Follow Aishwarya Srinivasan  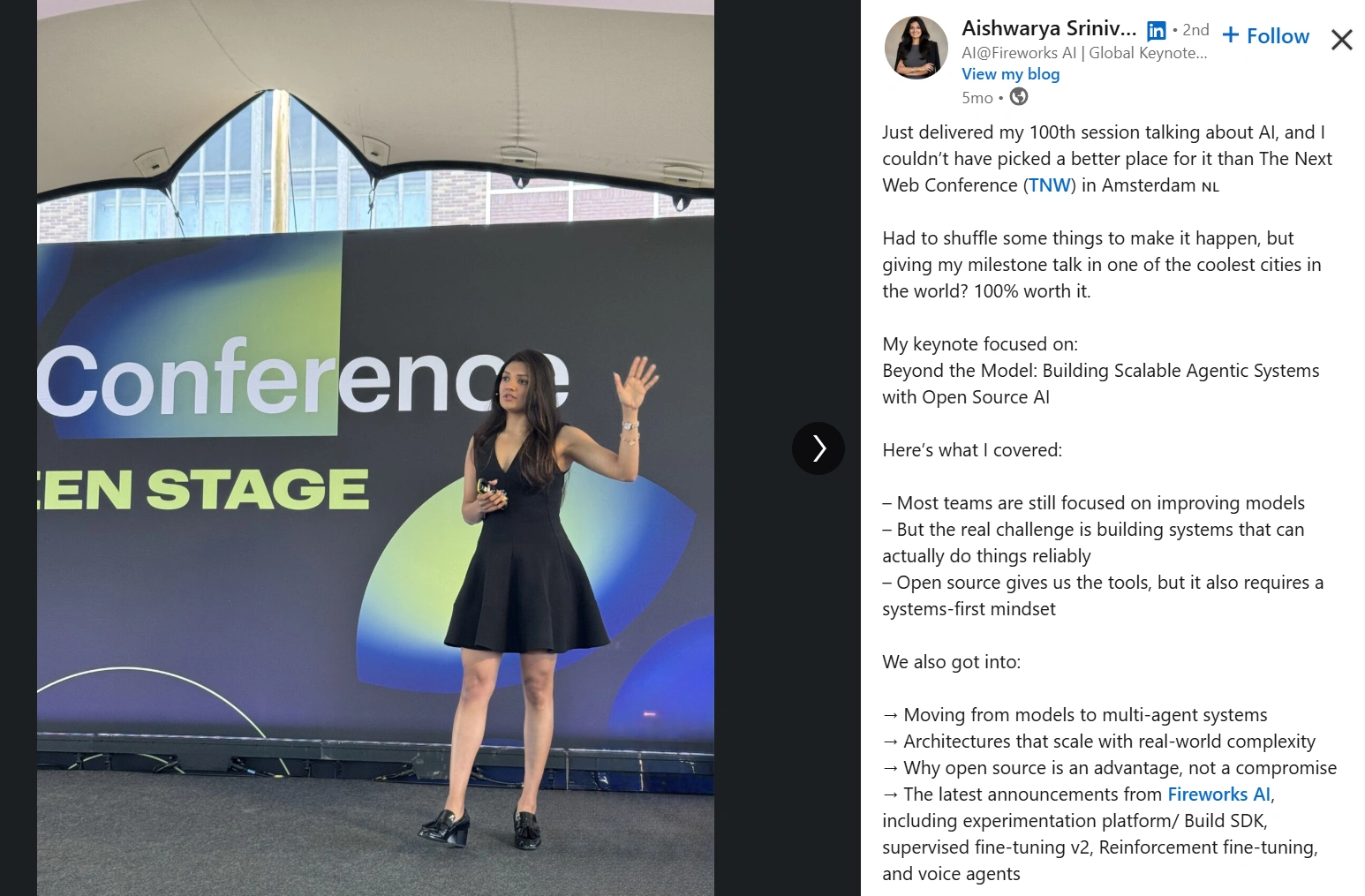[1265, 36]
